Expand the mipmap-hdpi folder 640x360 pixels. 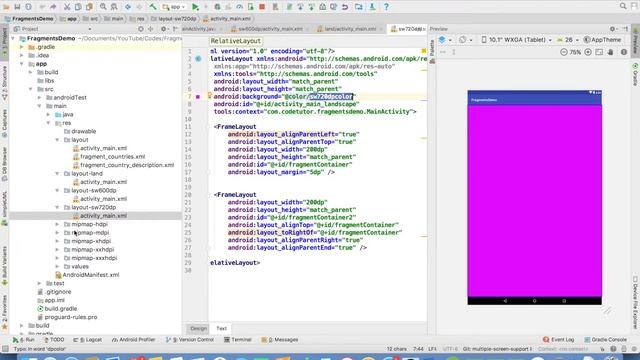click(57, 224)
